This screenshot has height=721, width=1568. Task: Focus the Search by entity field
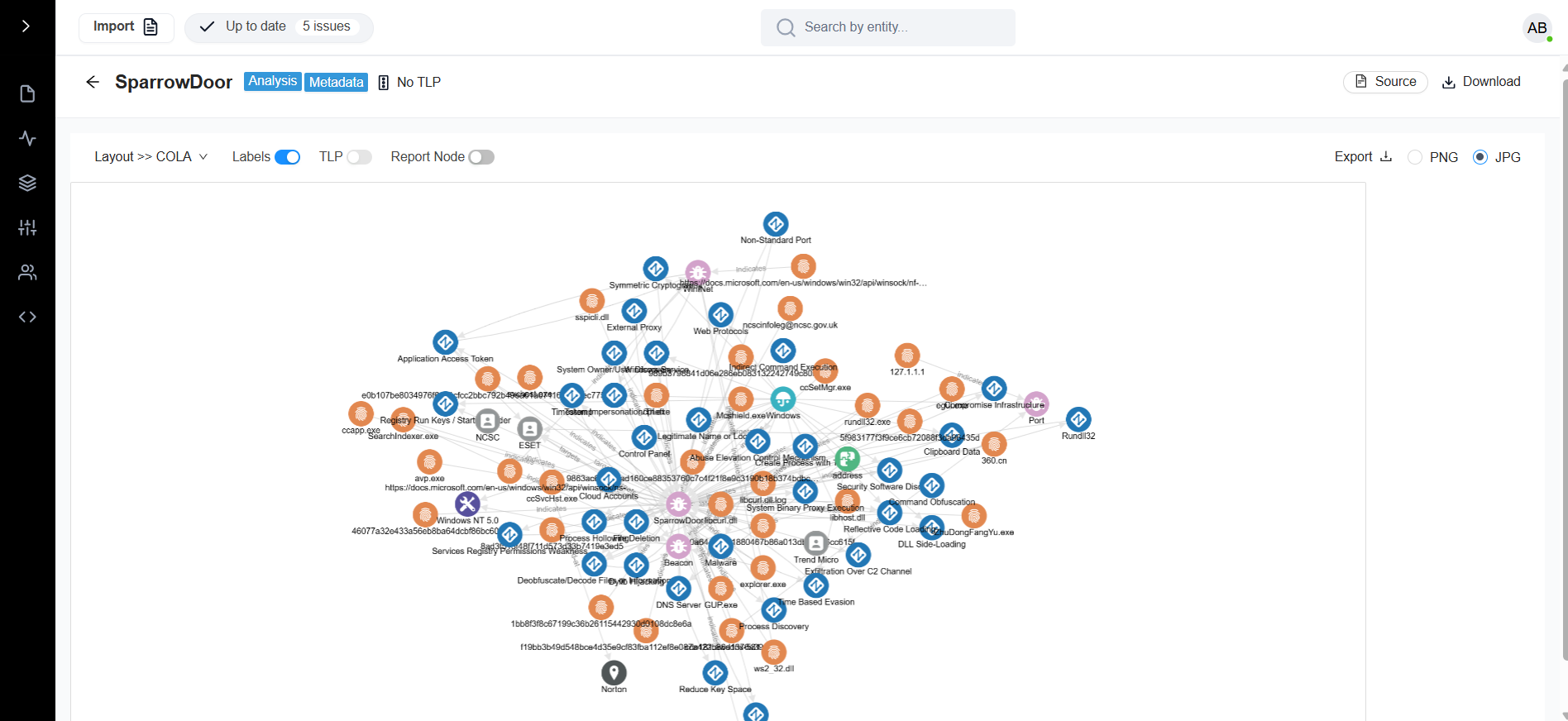click(887, 27)
